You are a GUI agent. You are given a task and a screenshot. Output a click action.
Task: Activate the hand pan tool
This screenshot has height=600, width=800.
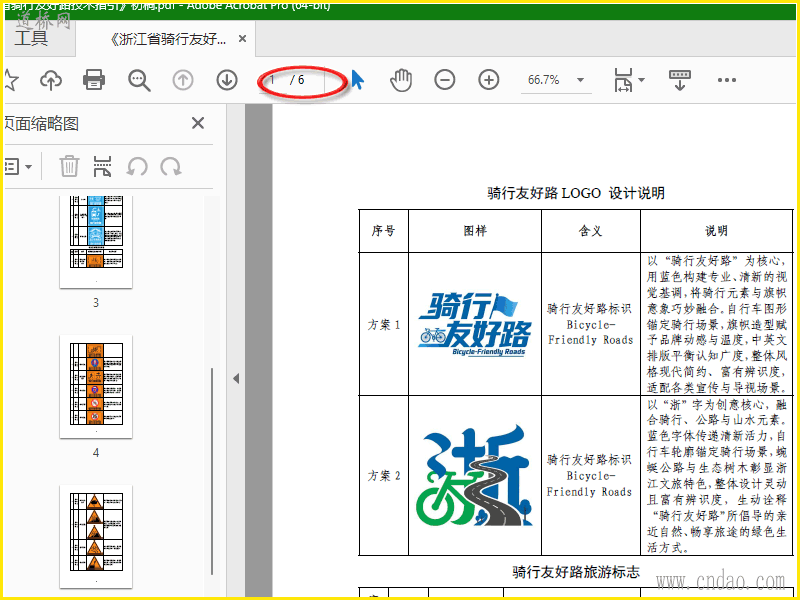click(401, 80)
